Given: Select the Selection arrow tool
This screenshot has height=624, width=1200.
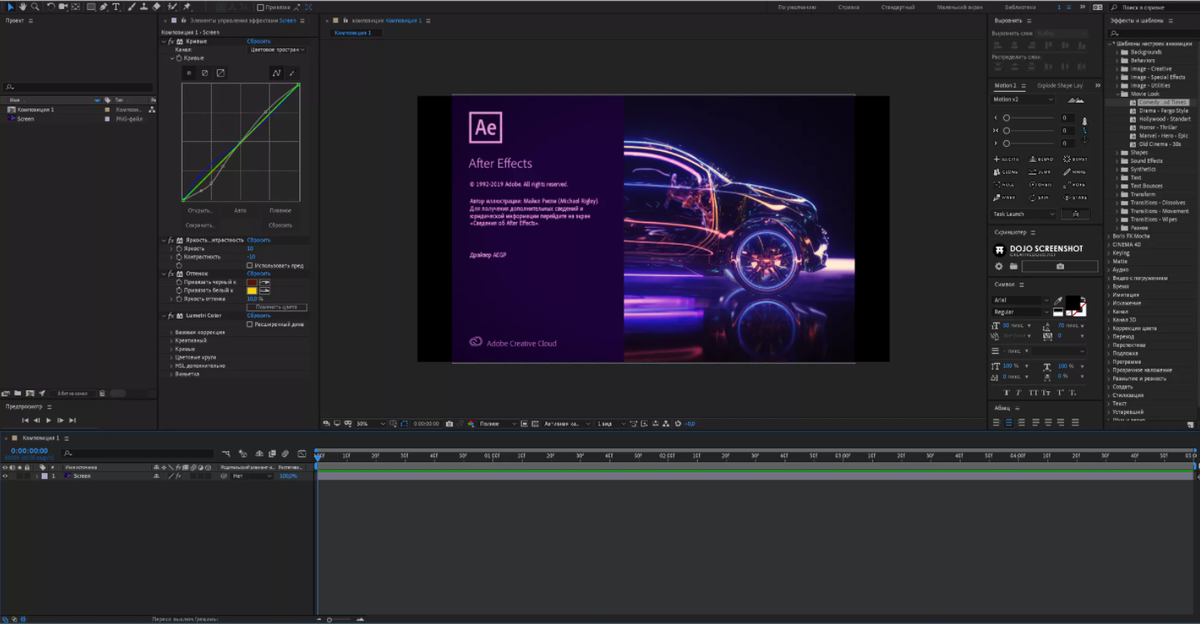Looking at the screenshot, I should [x=9, y=6].
